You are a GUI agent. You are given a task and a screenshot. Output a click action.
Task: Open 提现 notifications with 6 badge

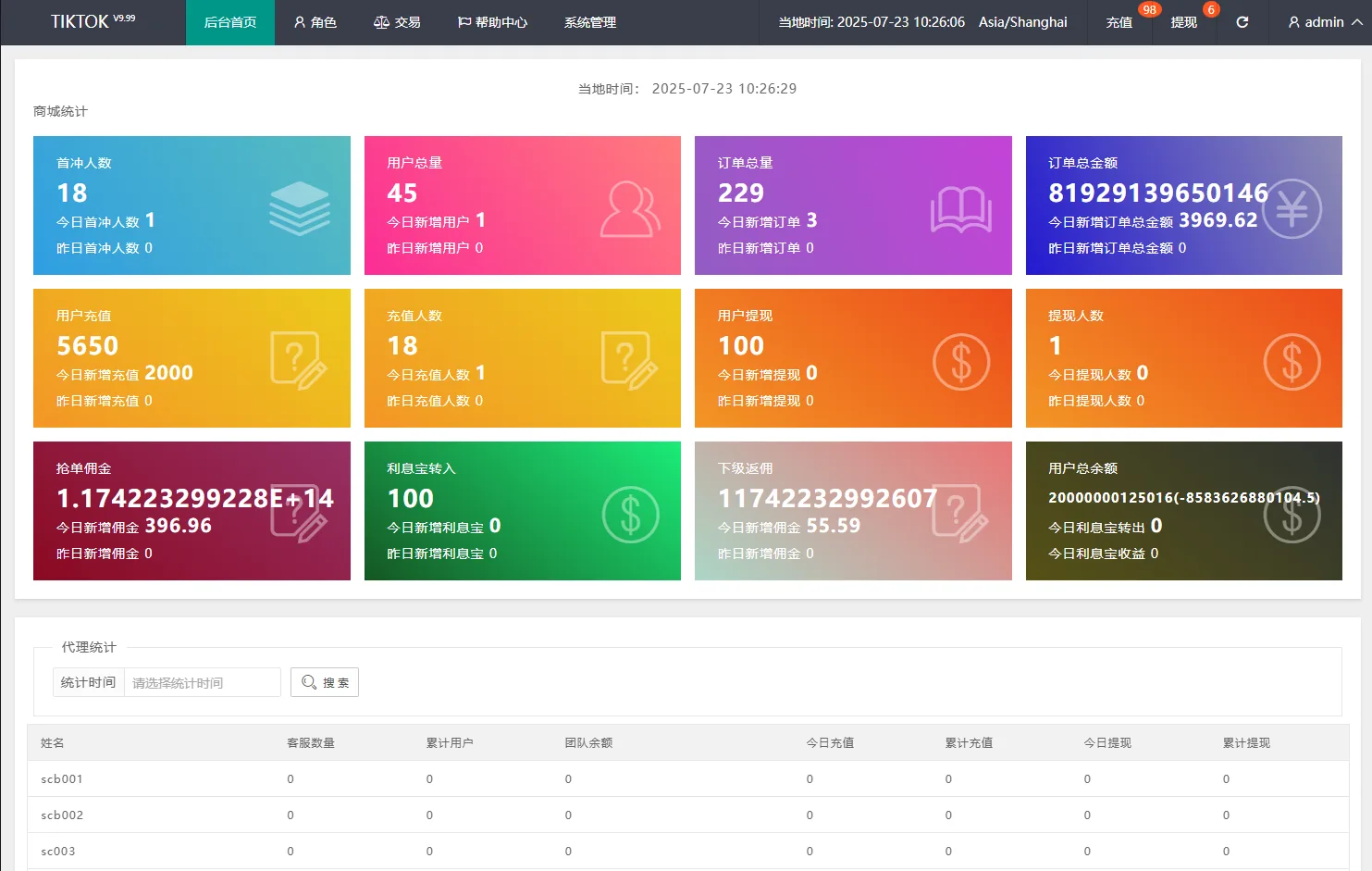coord(1184,22)
